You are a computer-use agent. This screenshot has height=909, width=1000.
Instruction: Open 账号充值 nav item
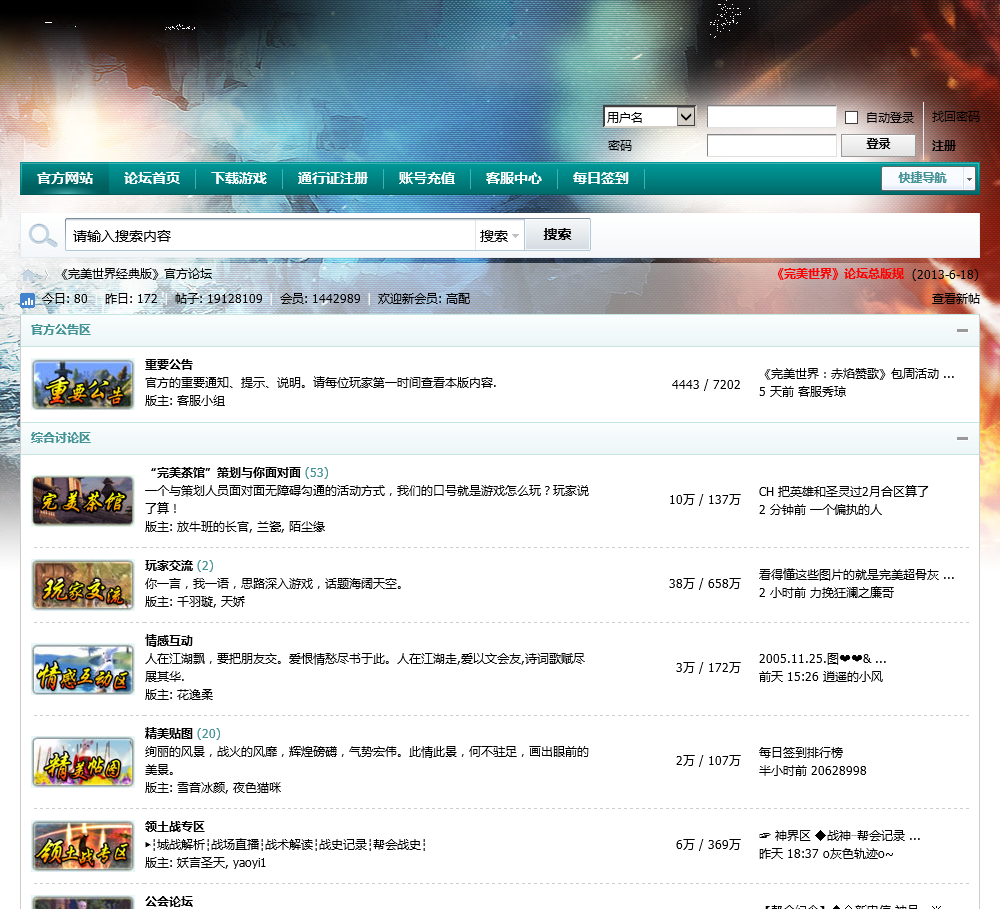pos(427,179)
